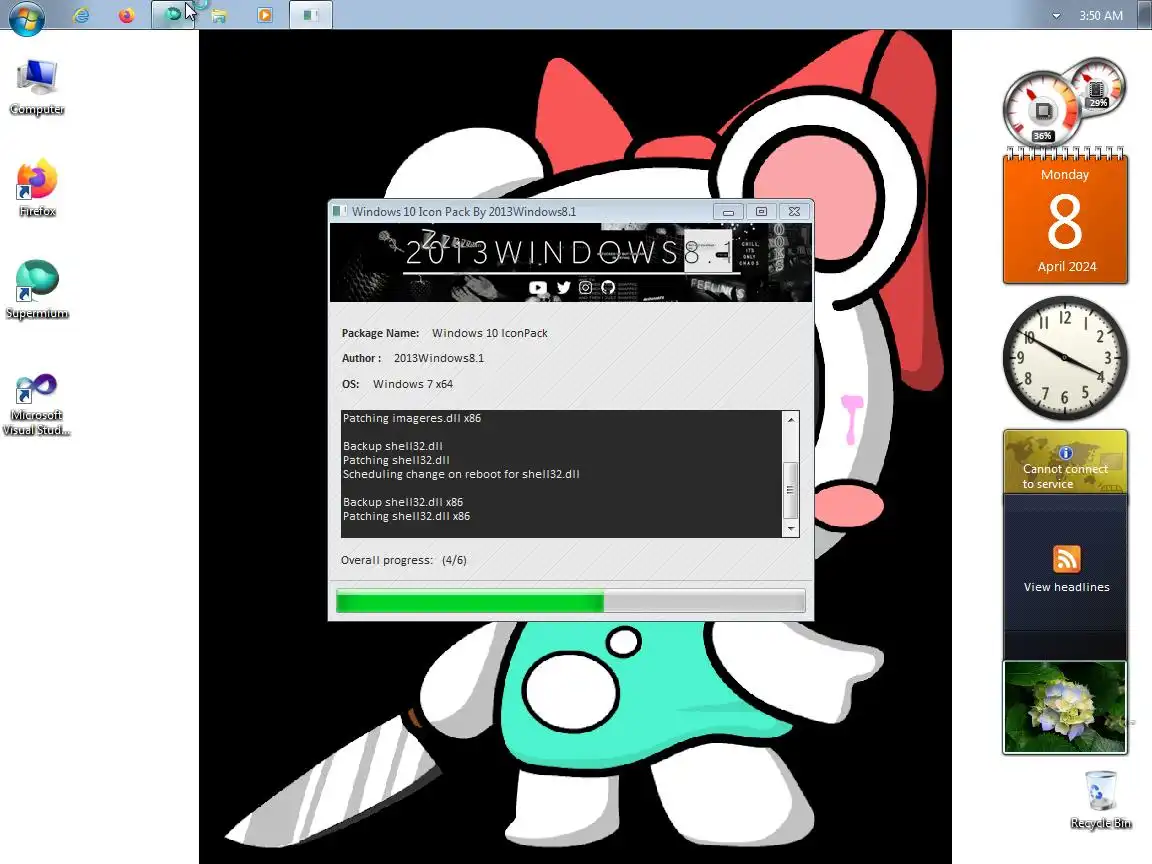Launch Windows Media Player taskbar icon
Image resolution: width=1152 pixels, height=864 pixels.
point(264,15)
